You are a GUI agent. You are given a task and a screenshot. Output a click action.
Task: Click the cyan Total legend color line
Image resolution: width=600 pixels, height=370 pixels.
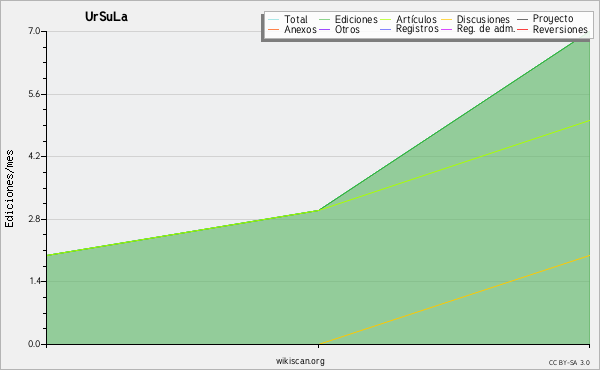274,20
